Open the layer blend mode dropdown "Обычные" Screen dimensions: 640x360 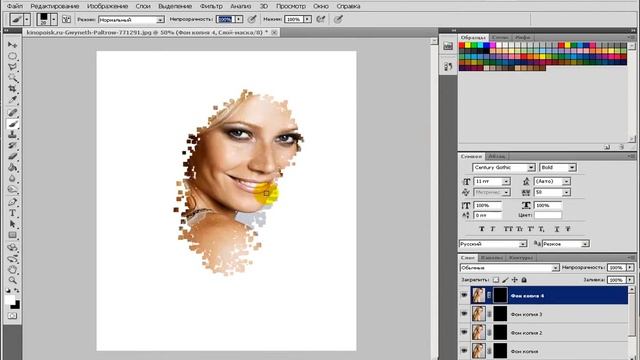click(509, 268)
